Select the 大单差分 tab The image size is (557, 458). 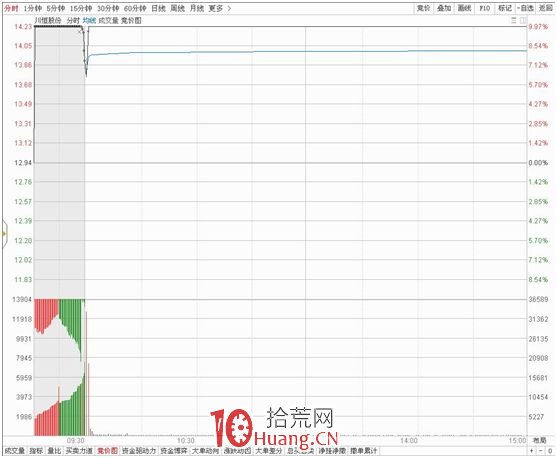[x=269, y=451]
